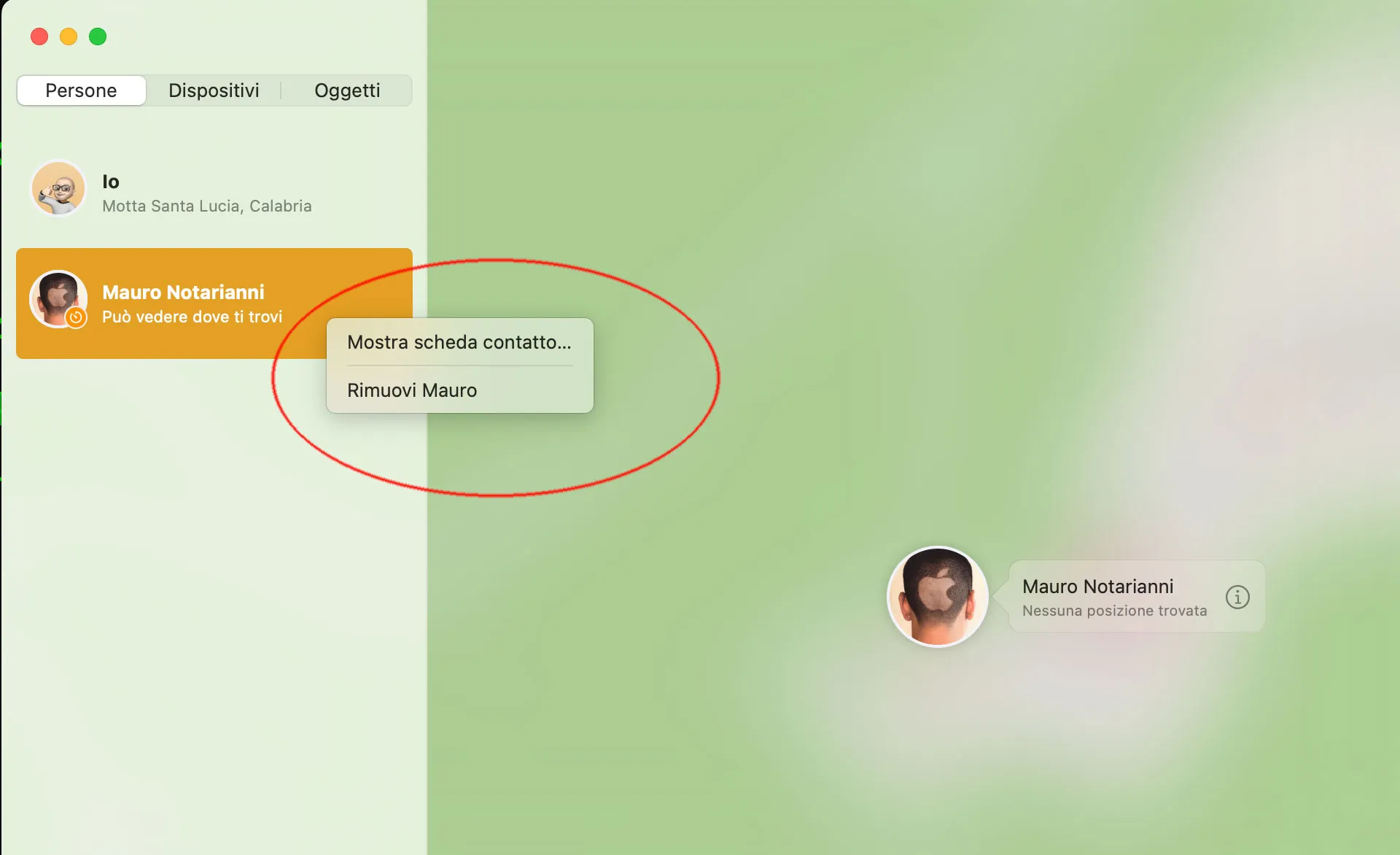Click Mauro's avatar pin on the map
The width and height of the screenshot is (1400, 855).
pyautogui.click(x=937, y=597)
